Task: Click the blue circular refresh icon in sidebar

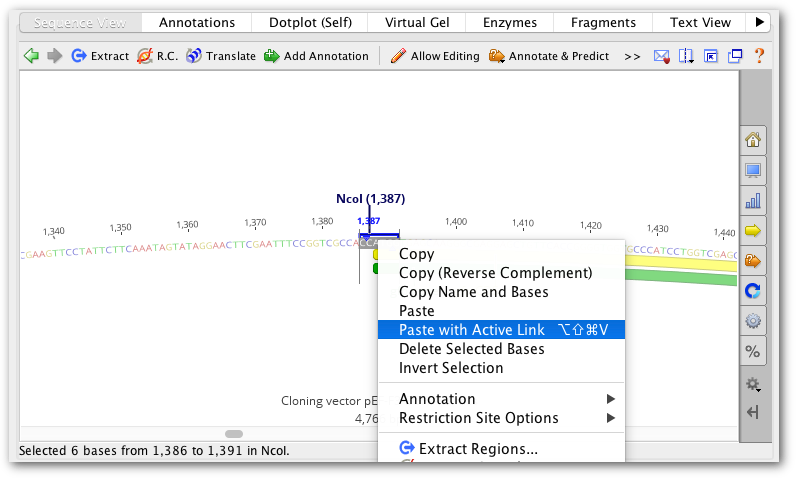Action: pos(753,291)
